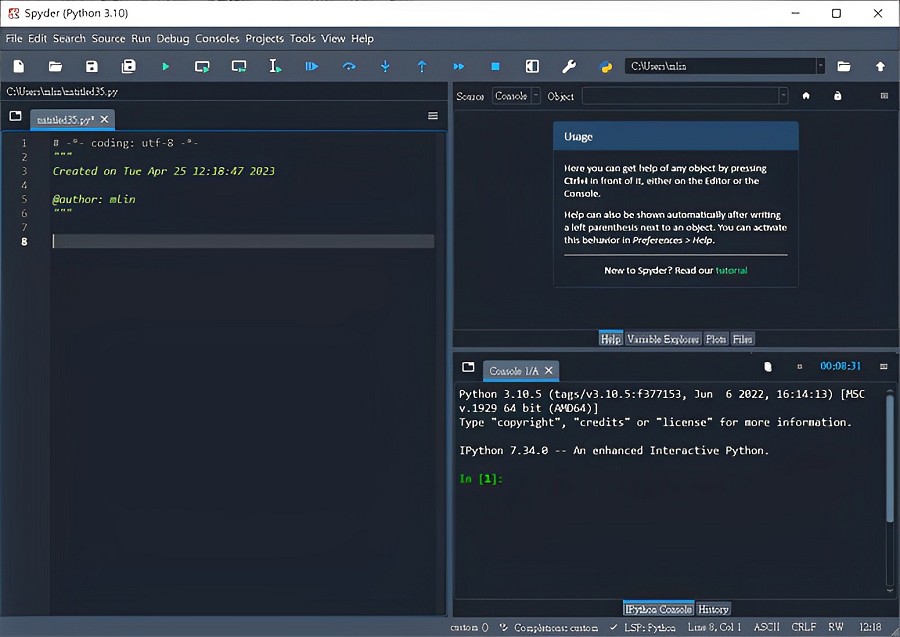Image resolution: width=900 pixels, height=637 pixels.
Task: Expand the working directory path dropdown
Action: 820,66
